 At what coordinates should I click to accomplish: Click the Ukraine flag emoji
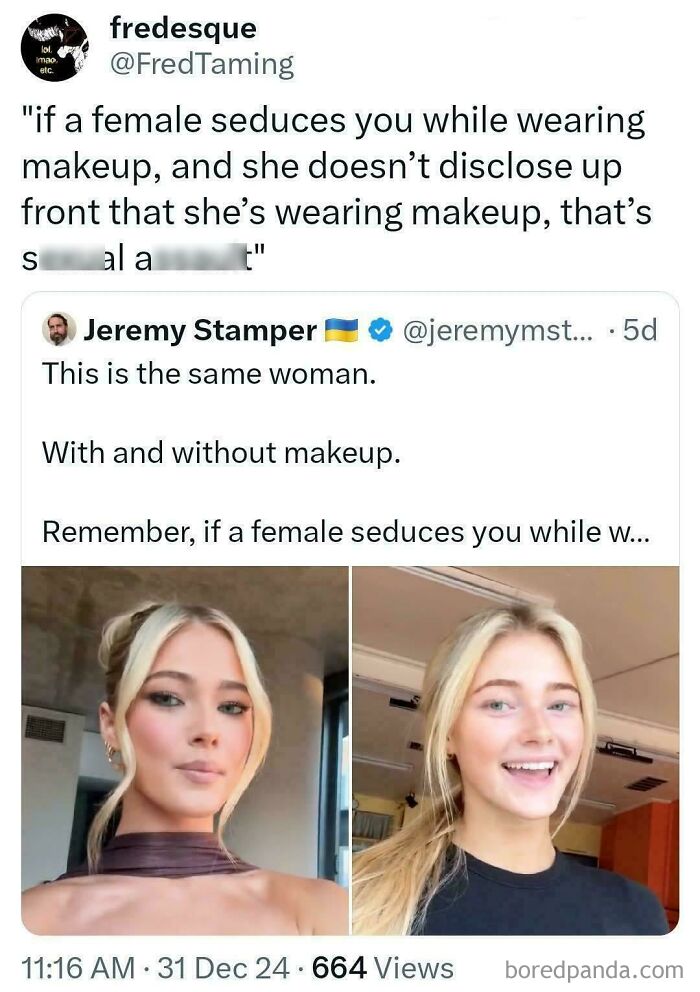[341, 330]
